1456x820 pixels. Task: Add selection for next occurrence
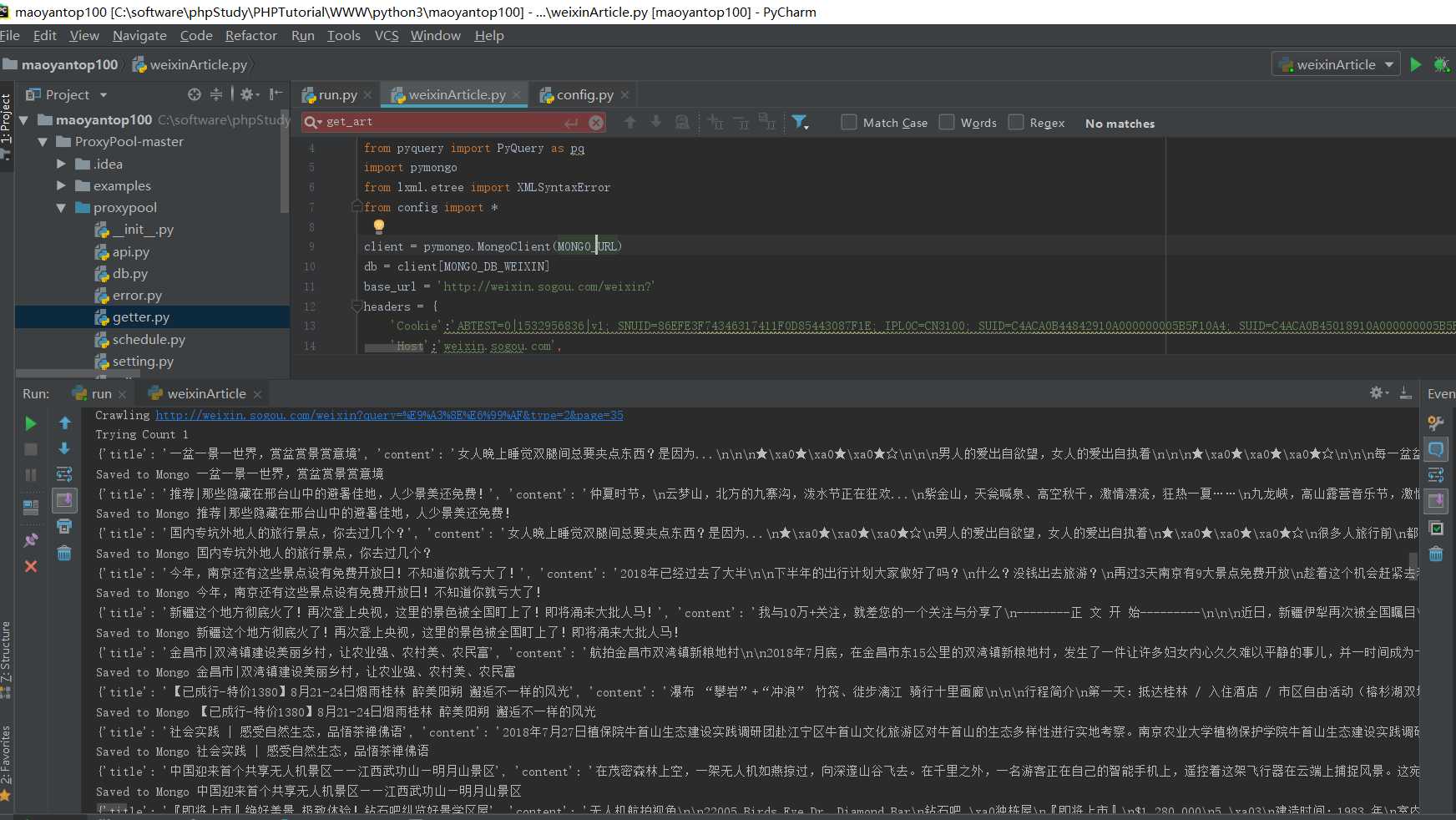[x=715, y=122]
